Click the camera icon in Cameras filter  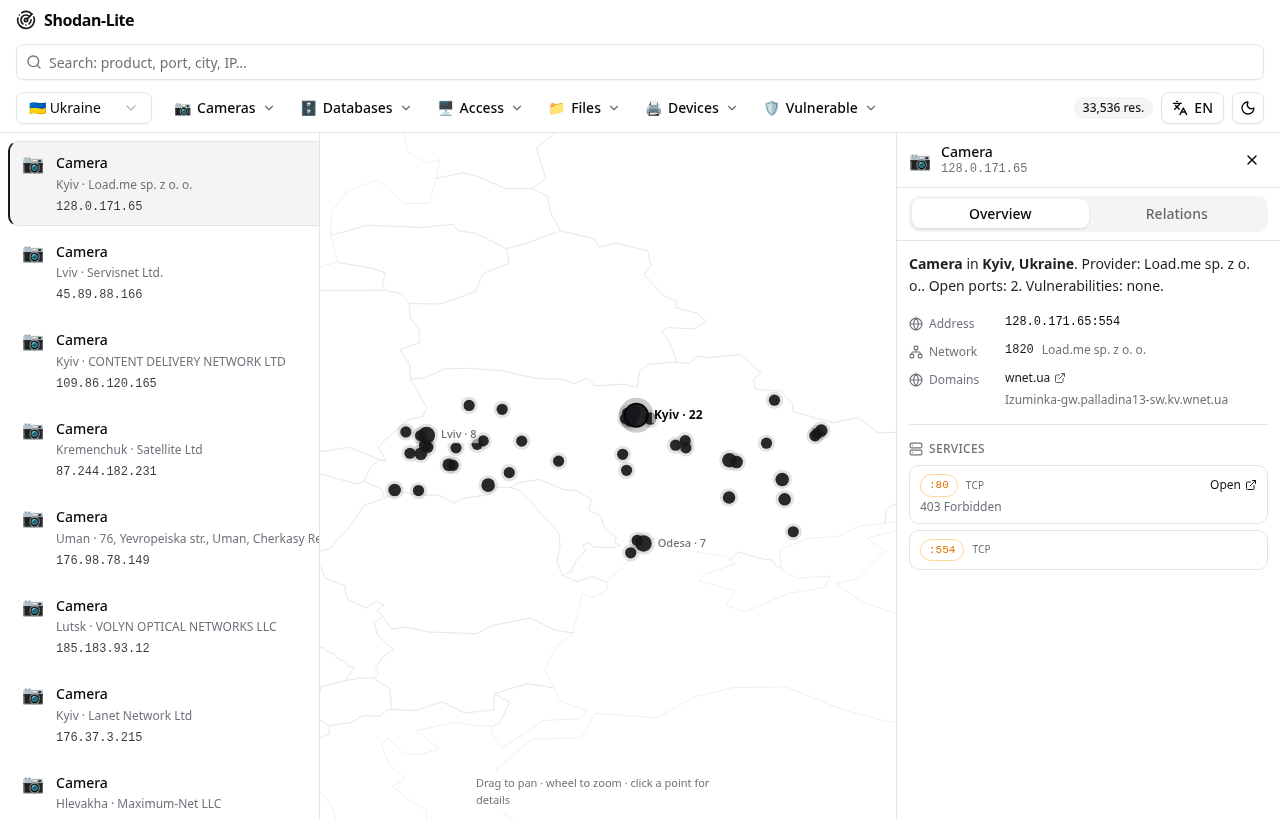pyautogui.click(x=183, y=108)
